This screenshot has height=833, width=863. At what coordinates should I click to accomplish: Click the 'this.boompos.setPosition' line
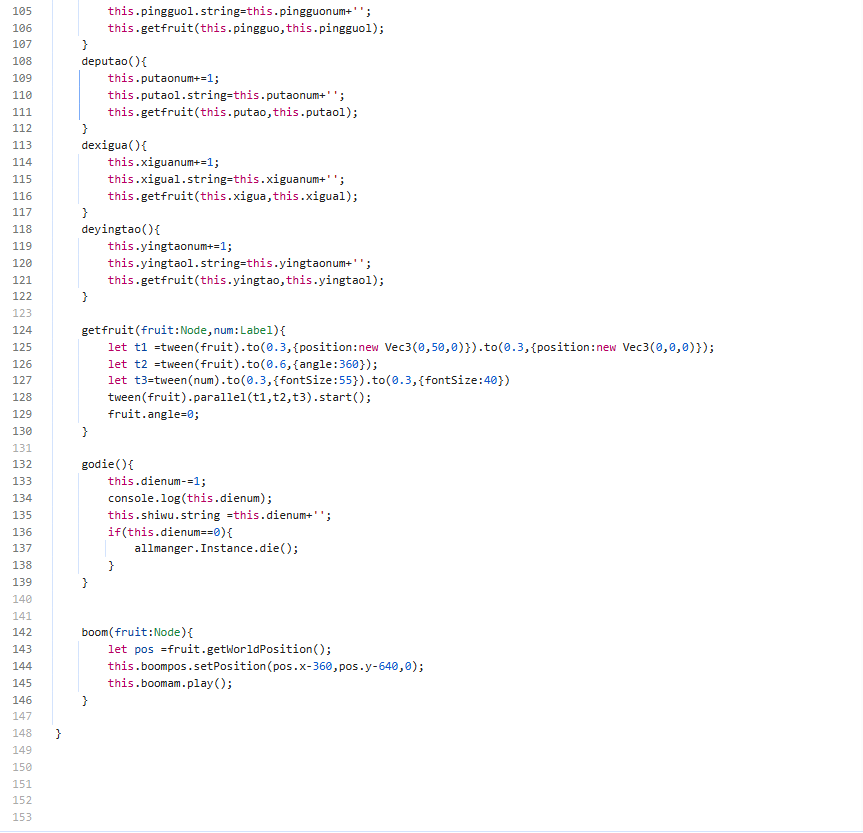[x=266, y=667]
